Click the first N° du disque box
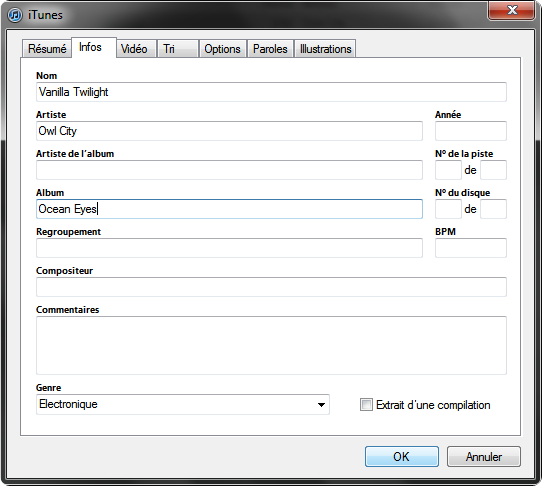Image resolution: width=542 pixels, height=486 pixels. pos(448,209)
